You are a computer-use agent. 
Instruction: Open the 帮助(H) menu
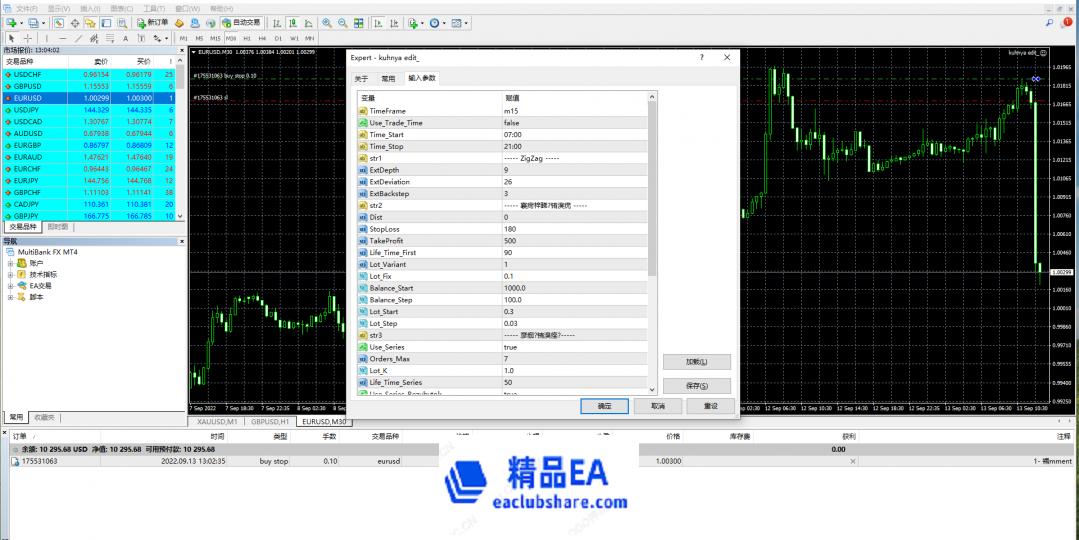[x=220, y=8]
